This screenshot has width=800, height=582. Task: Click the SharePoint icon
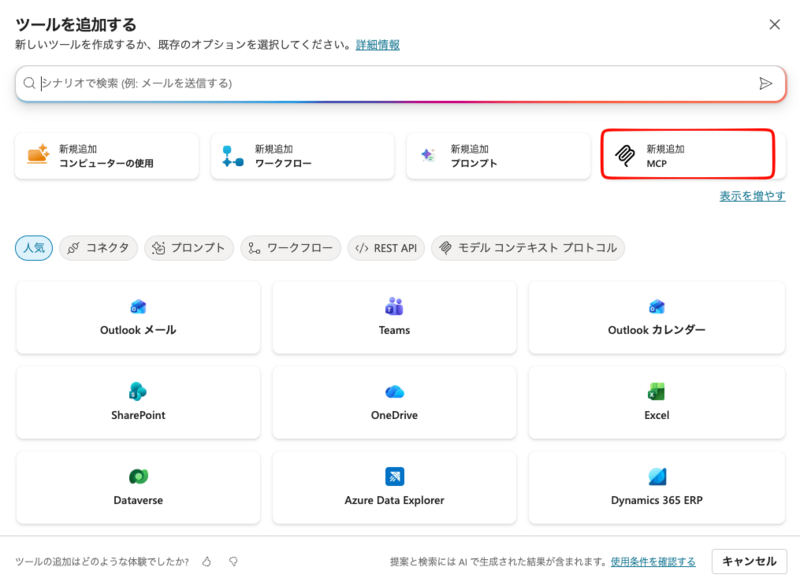pos(138,391)
